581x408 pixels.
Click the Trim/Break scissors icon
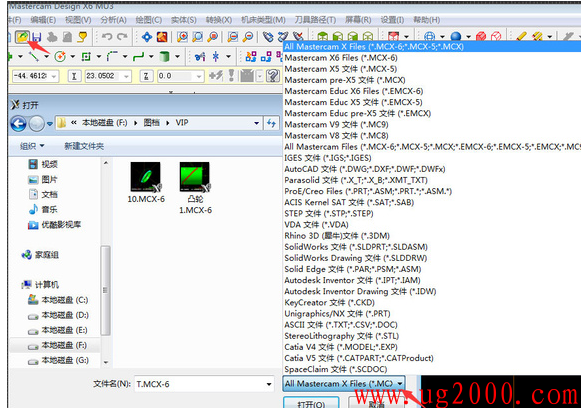tap(200, 56)
